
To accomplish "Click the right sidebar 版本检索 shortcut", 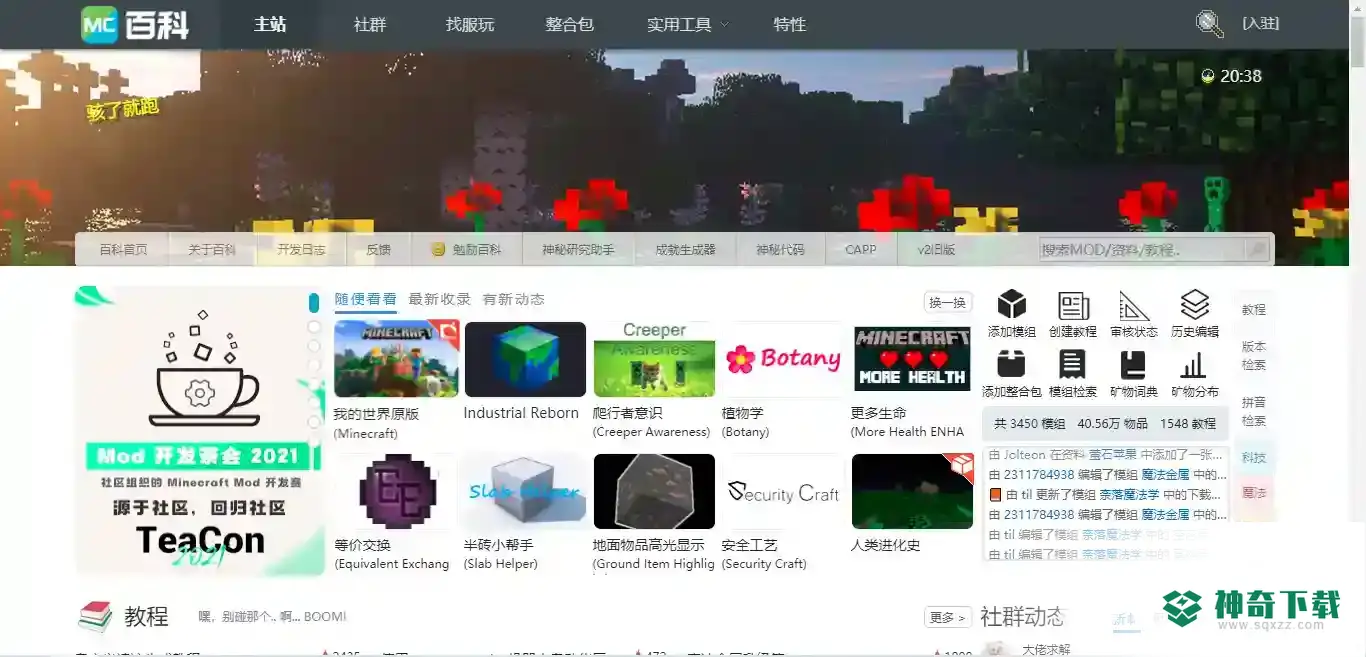I will point(1254,356).
